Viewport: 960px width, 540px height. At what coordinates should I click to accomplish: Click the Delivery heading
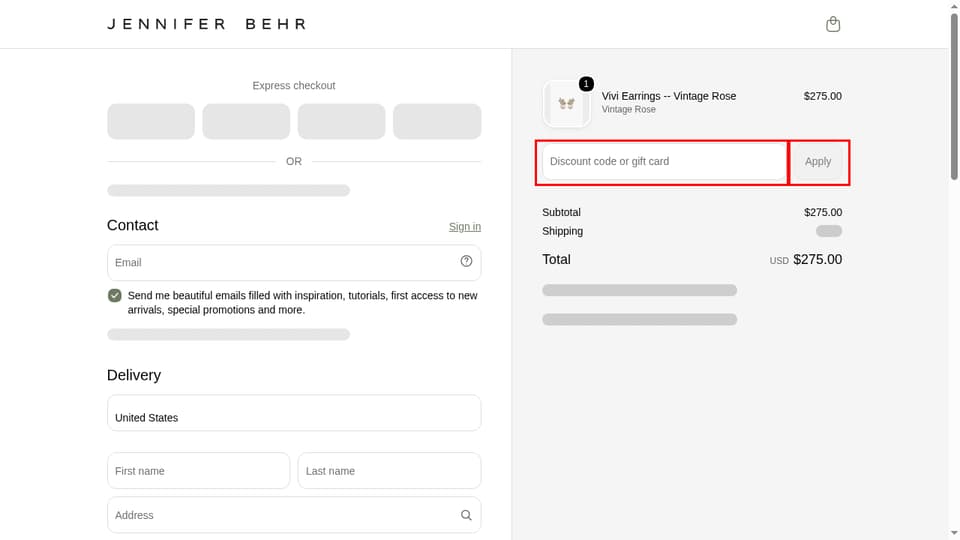tap(134, 375)
